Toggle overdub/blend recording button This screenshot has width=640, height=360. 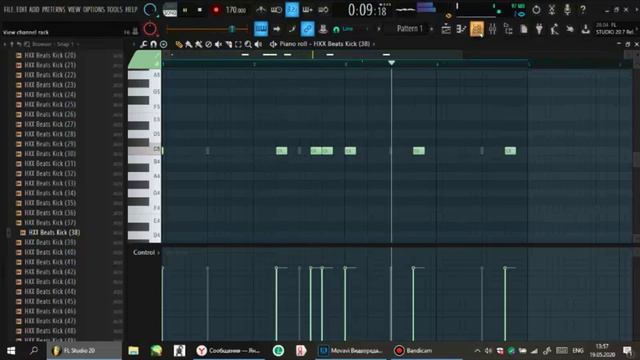coord(307,9)
